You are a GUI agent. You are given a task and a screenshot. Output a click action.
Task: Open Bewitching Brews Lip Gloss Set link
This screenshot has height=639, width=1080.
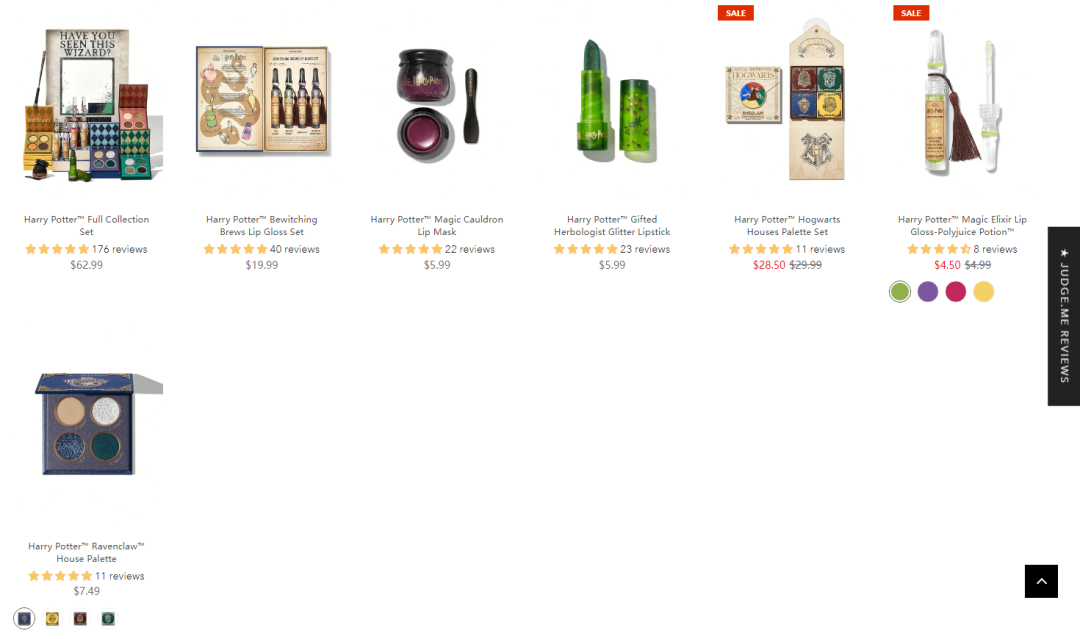(262, 225)
